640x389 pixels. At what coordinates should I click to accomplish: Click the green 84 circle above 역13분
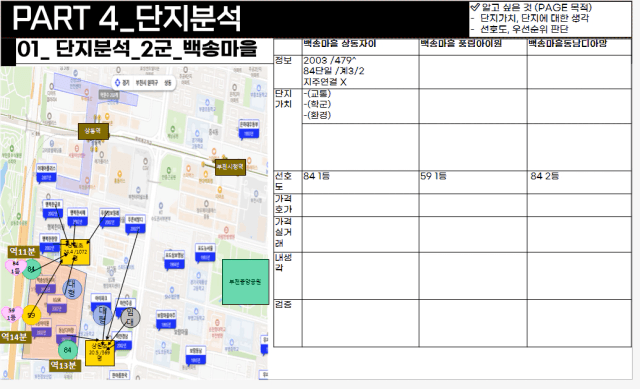point(68,350)
